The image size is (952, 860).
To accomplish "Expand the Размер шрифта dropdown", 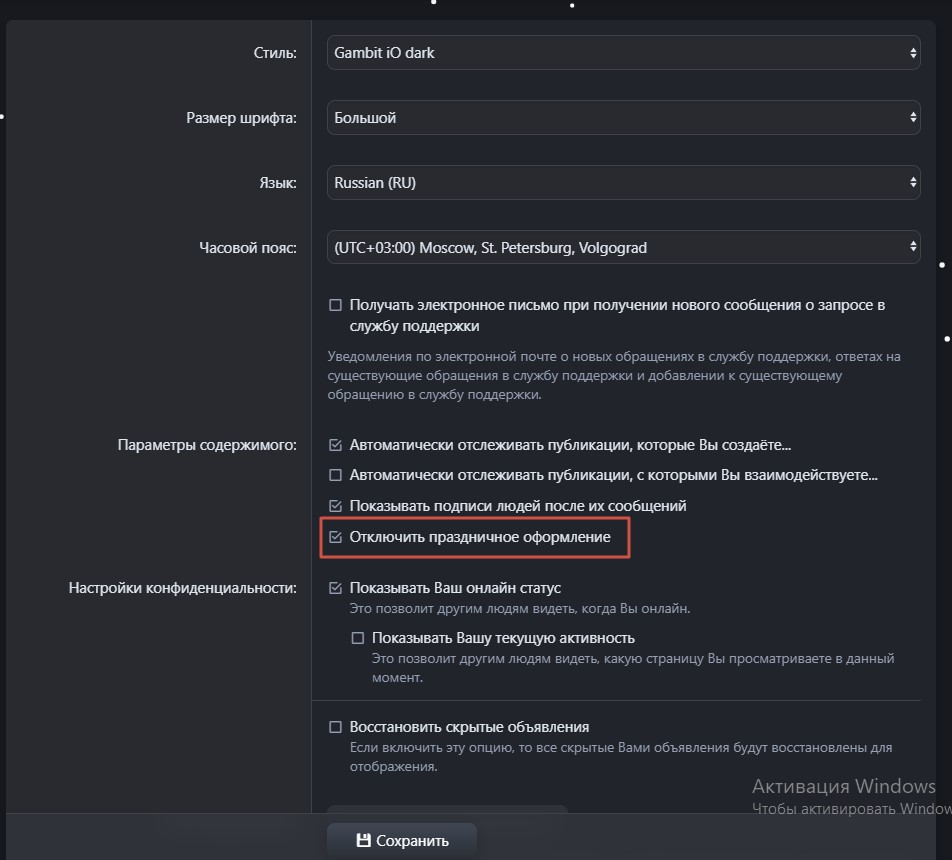I will click(622, 118).
